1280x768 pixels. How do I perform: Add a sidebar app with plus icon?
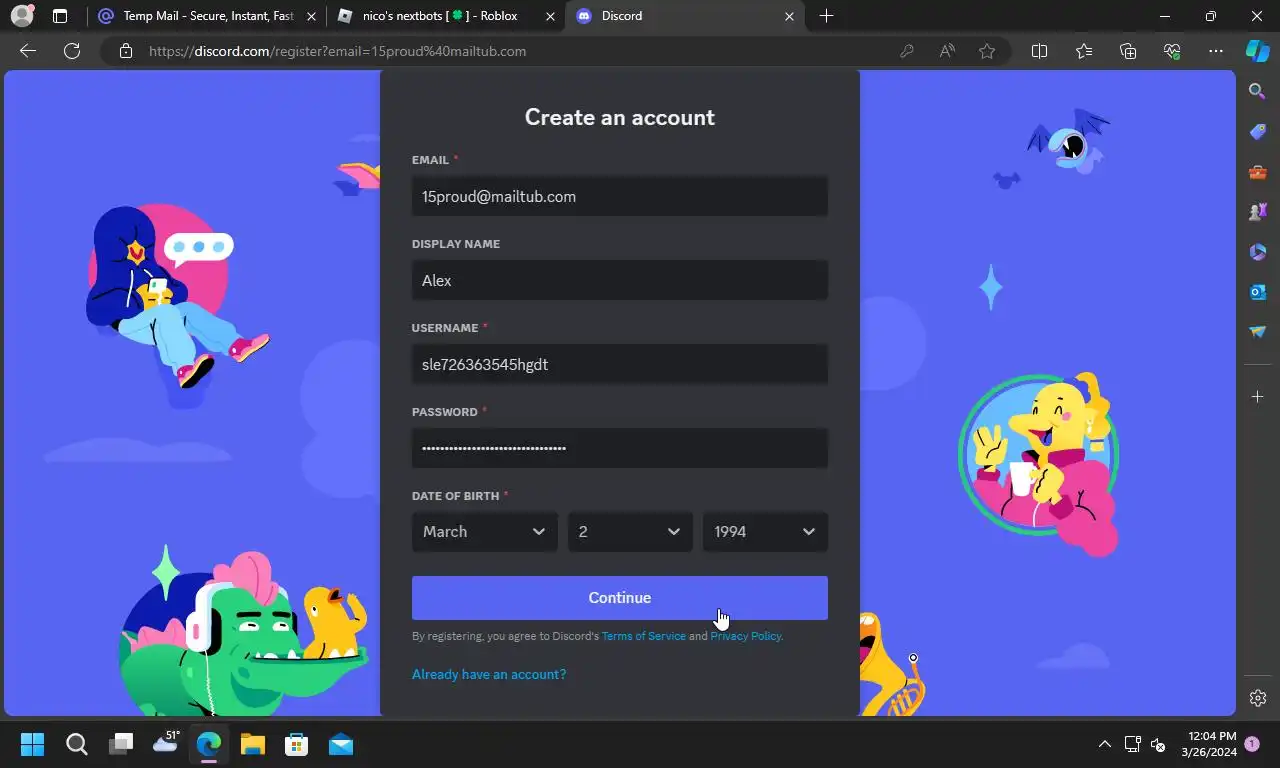tap(1258, 397)
